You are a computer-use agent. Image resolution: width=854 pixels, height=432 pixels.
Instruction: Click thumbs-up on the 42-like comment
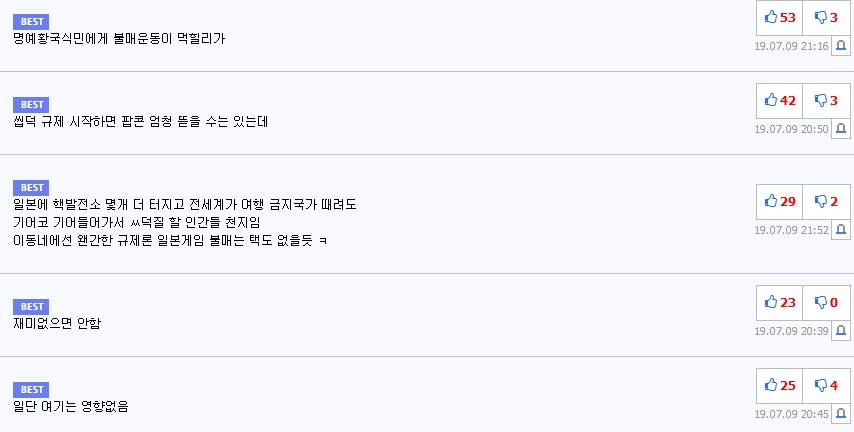coord(779,101)
